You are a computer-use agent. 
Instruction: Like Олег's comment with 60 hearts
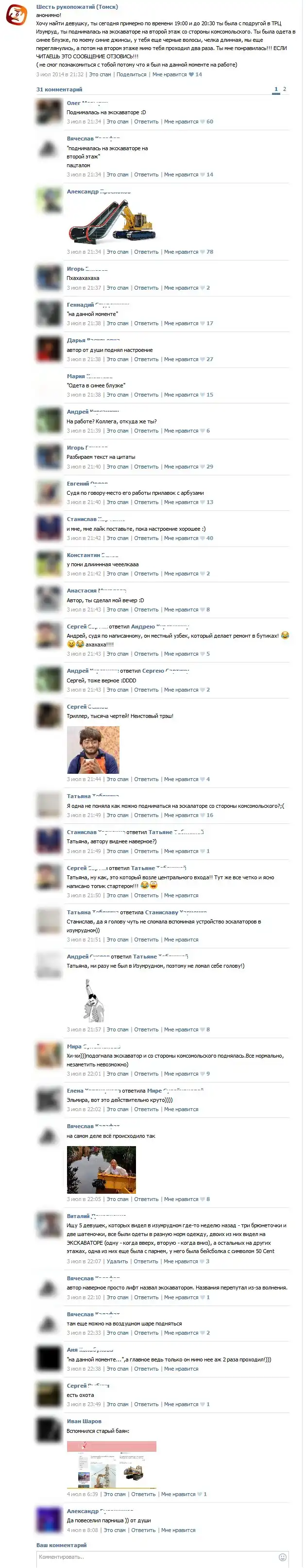(x=203, y=122)
